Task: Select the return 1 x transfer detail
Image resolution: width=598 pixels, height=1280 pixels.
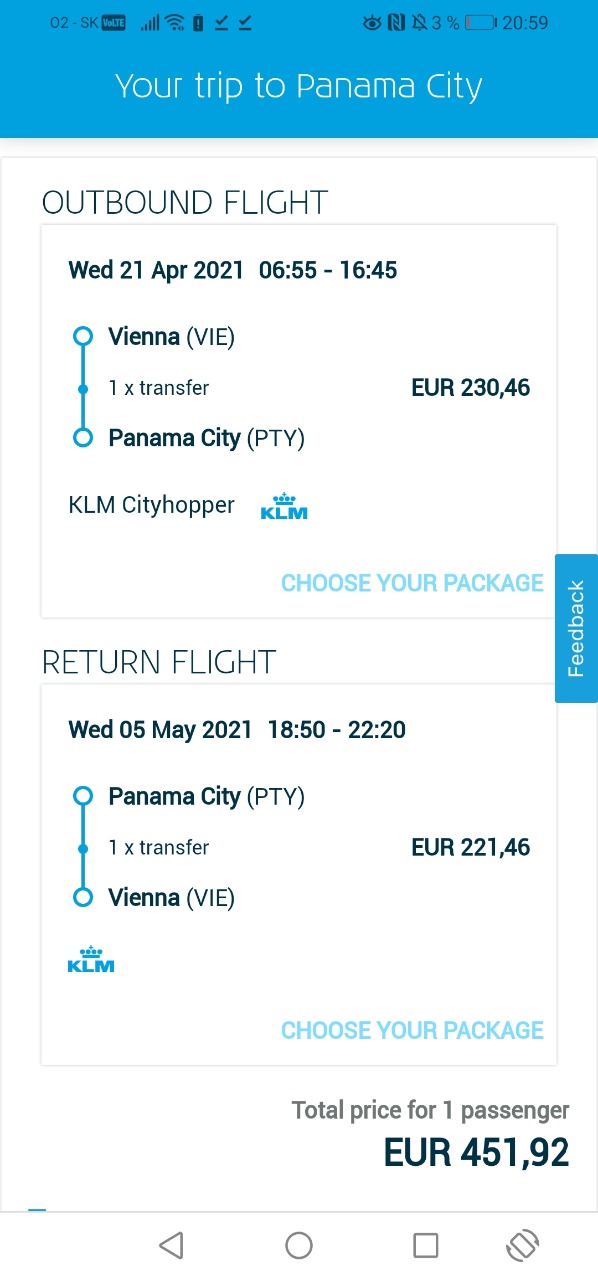Action: 159,847
